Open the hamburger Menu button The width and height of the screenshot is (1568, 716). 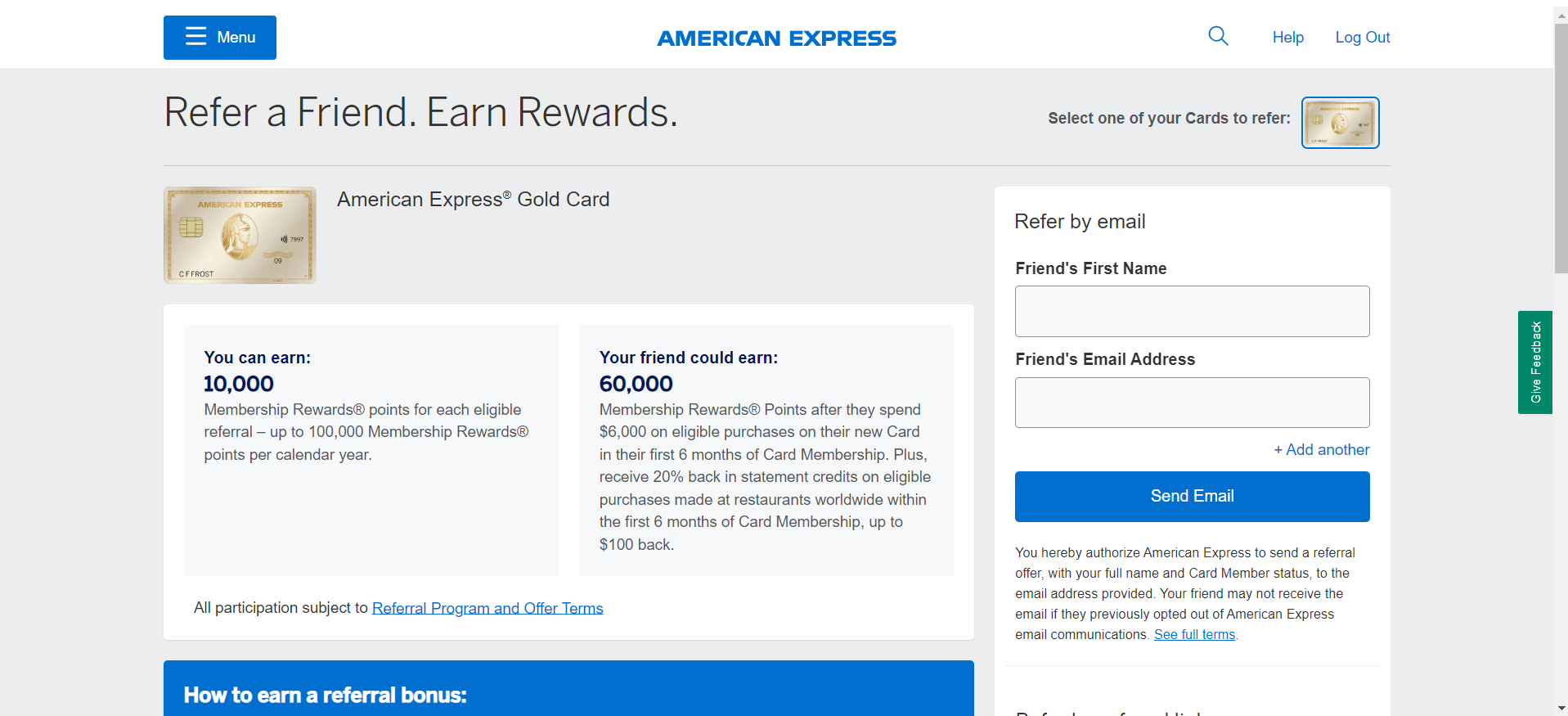[x=219, y=37]
